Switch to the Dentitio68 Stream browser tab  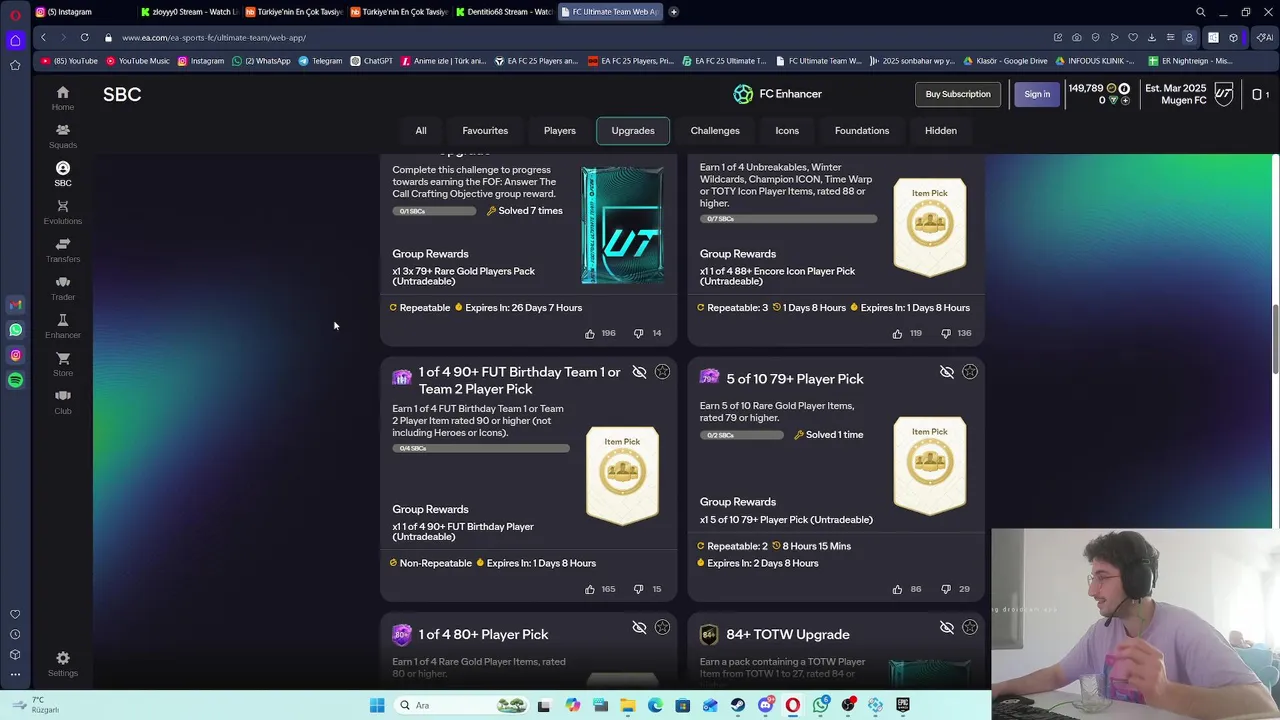click(x=503, y=12)
